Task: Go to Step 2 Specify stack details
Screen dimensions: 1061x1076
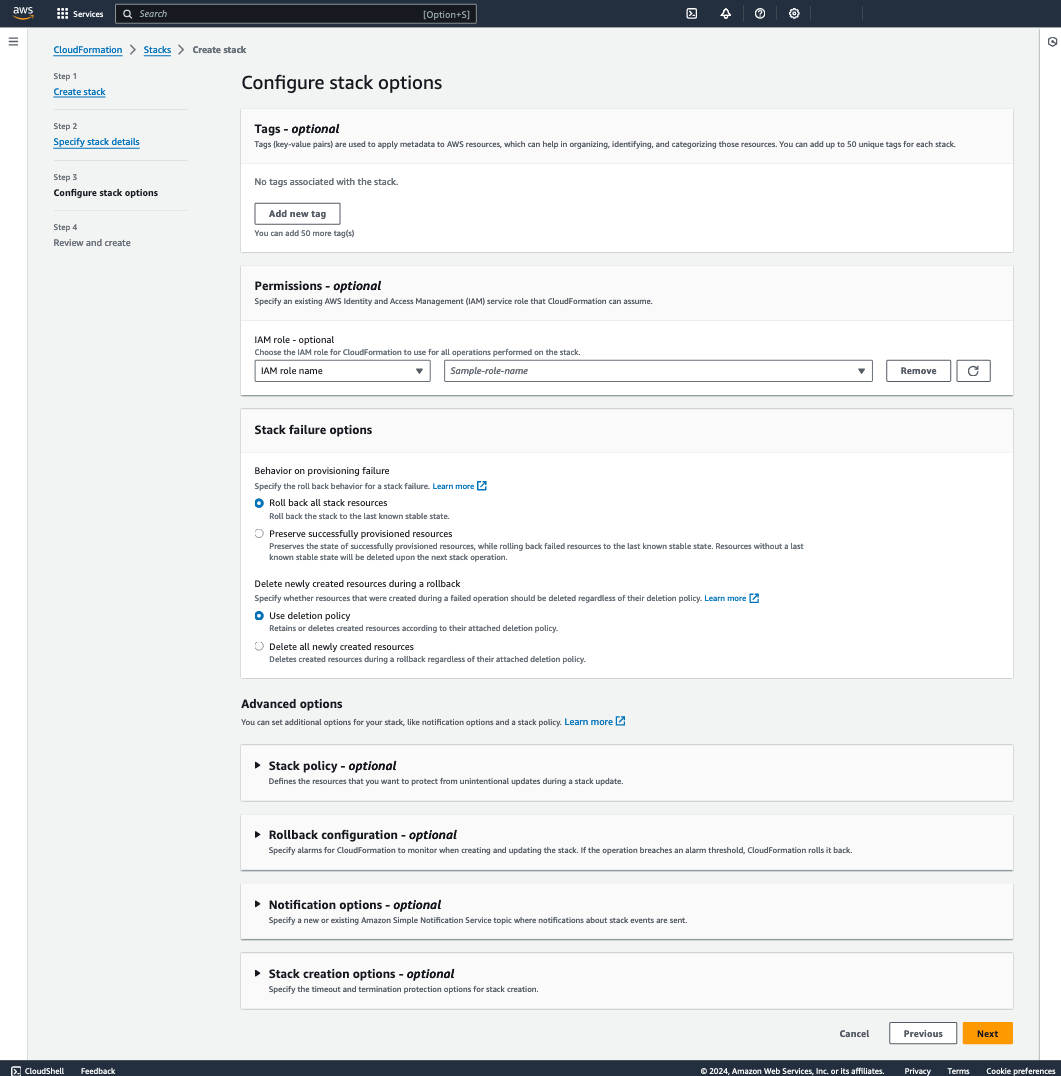Action: (96, 141)
